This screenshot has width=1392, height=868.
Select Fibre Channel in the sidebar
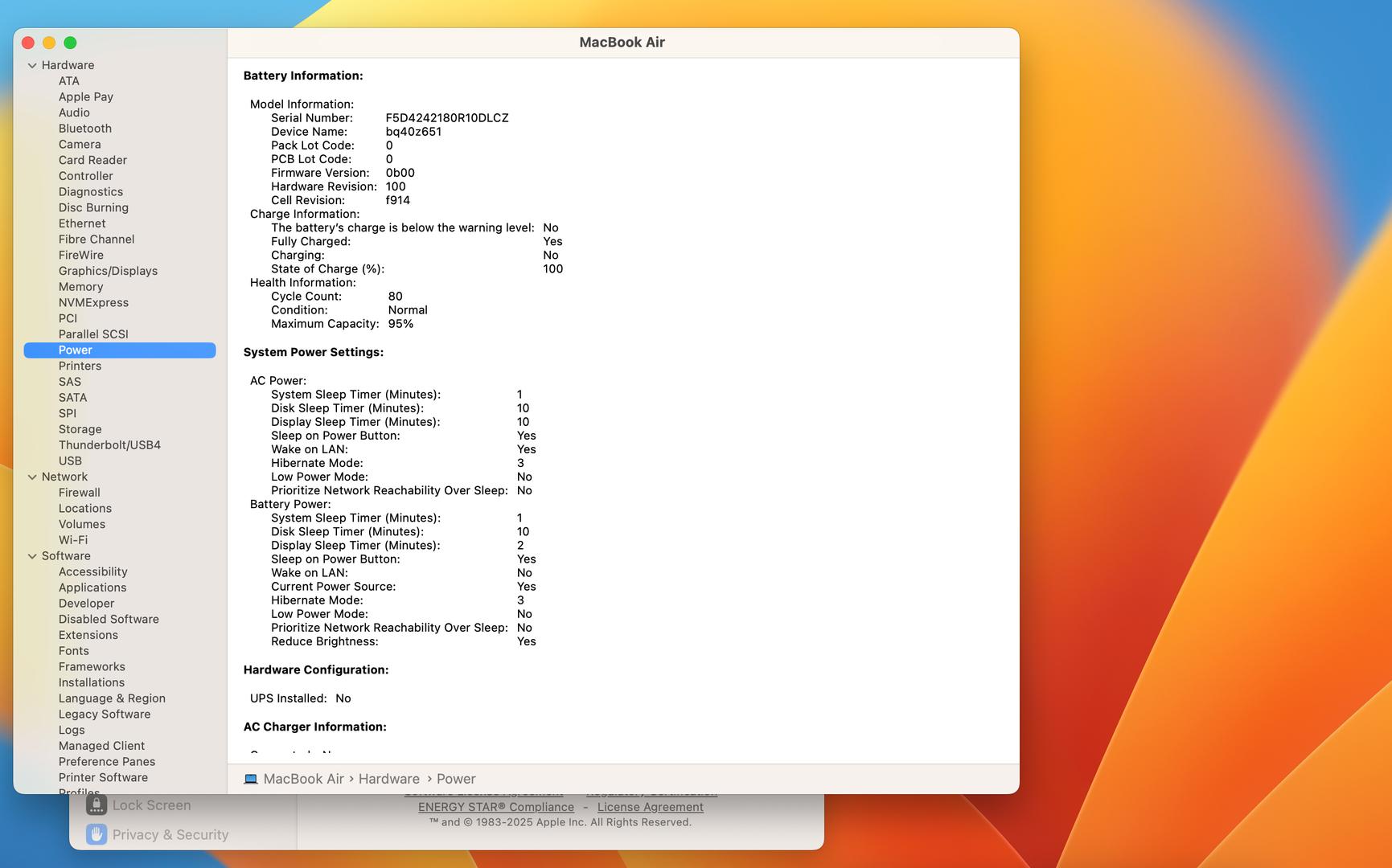click(x=96, y=240)
